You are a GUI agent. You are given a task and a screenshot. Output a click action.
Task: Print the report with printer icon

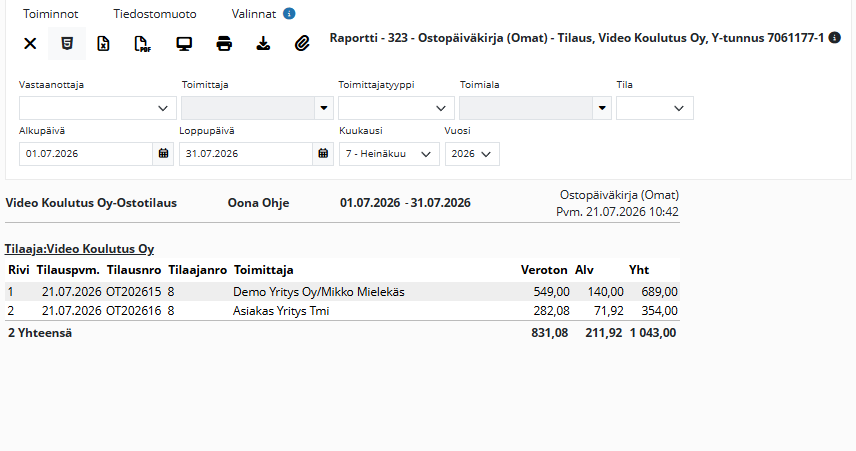(224, 43)
